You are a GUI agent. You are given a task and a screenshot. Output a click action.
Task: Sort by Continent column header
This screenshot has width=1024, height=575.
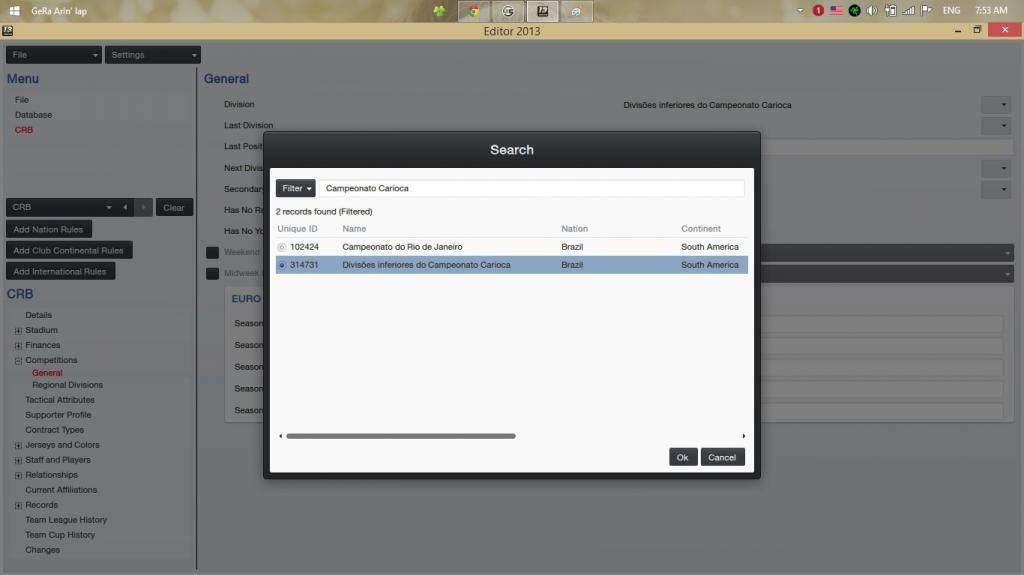701,229
